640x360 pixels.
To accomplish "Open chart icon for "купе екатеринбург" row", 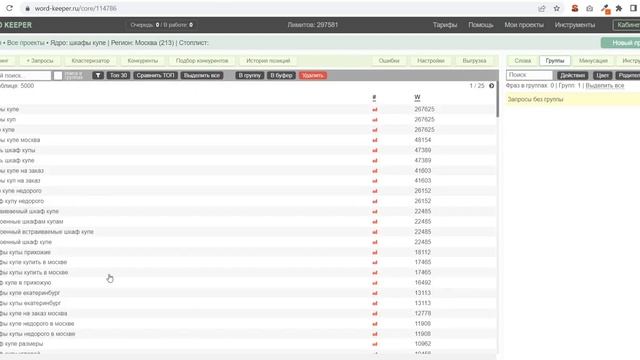I will pos(375,293).
